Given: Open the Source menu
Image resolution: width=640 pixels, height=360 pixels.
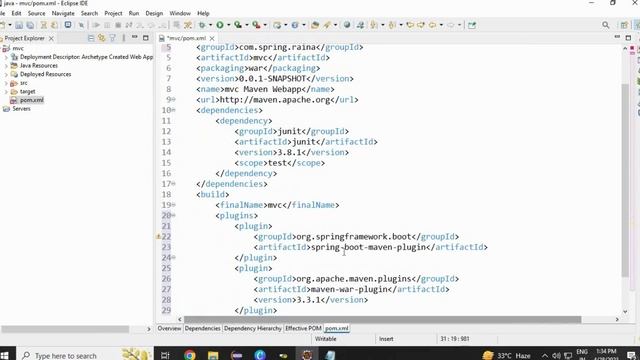Looking at the screenshot, I should pos(36,13).
